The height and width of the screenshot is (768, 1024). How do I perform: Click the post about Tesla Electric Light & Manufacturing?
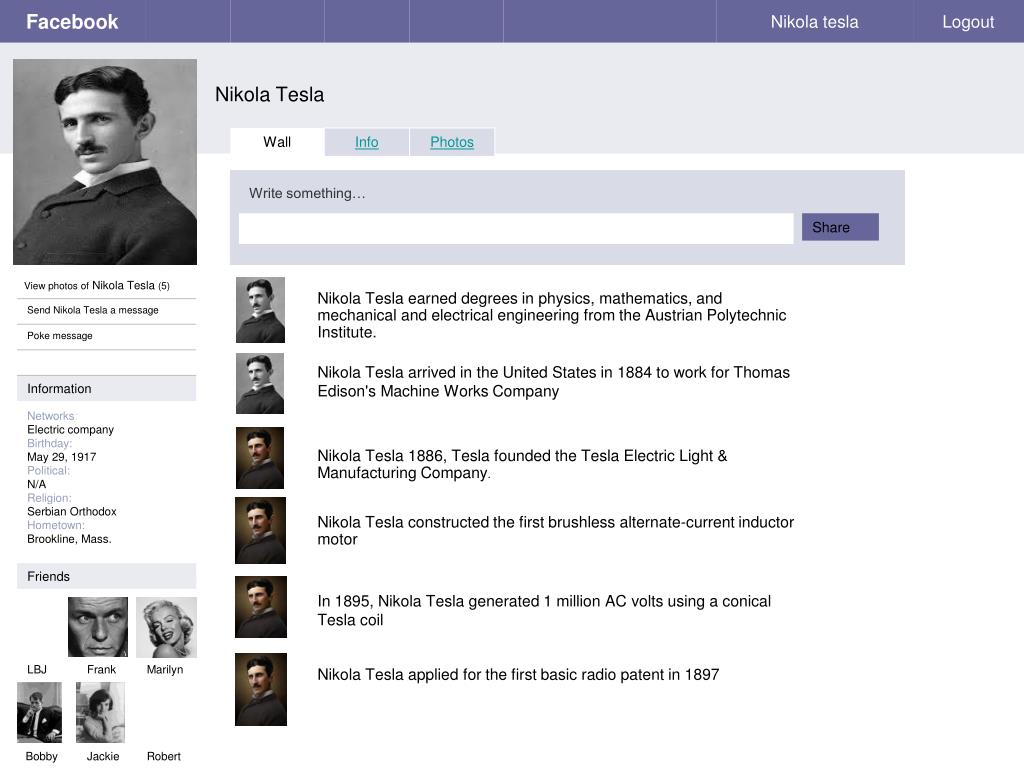(522, 464)
